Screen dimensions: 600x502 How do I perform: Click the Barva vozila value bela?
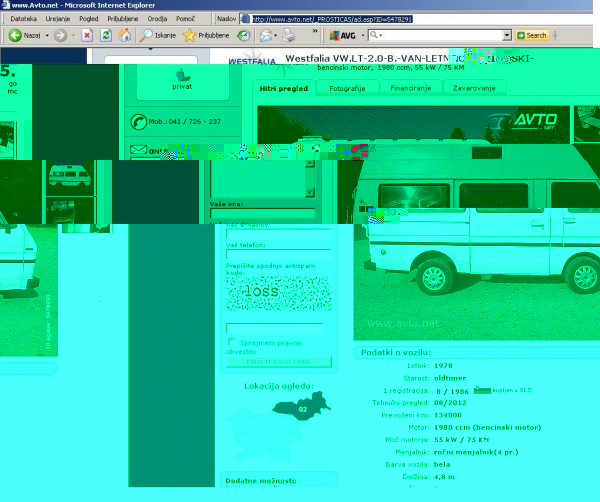pos(442,465)
